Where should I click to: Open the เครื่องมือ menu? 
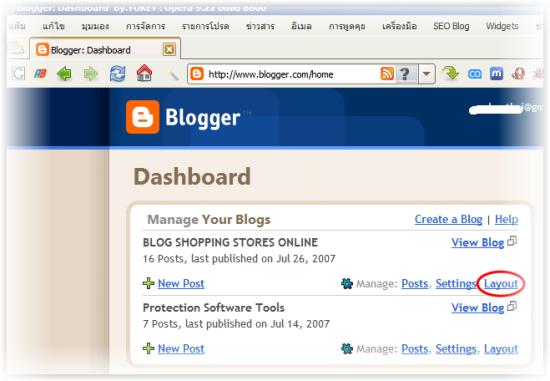(x=399, y=26)
